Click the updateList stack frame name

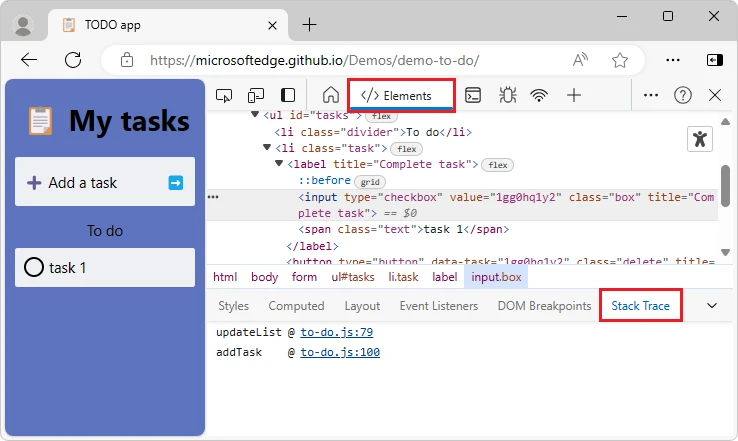tap(249, 332)
